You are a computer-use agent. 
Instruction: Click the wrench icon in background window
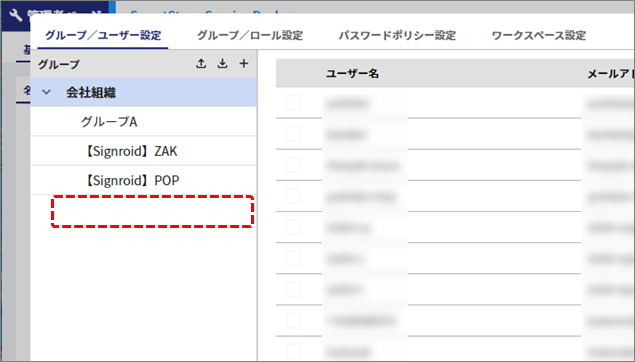point(15,15)
